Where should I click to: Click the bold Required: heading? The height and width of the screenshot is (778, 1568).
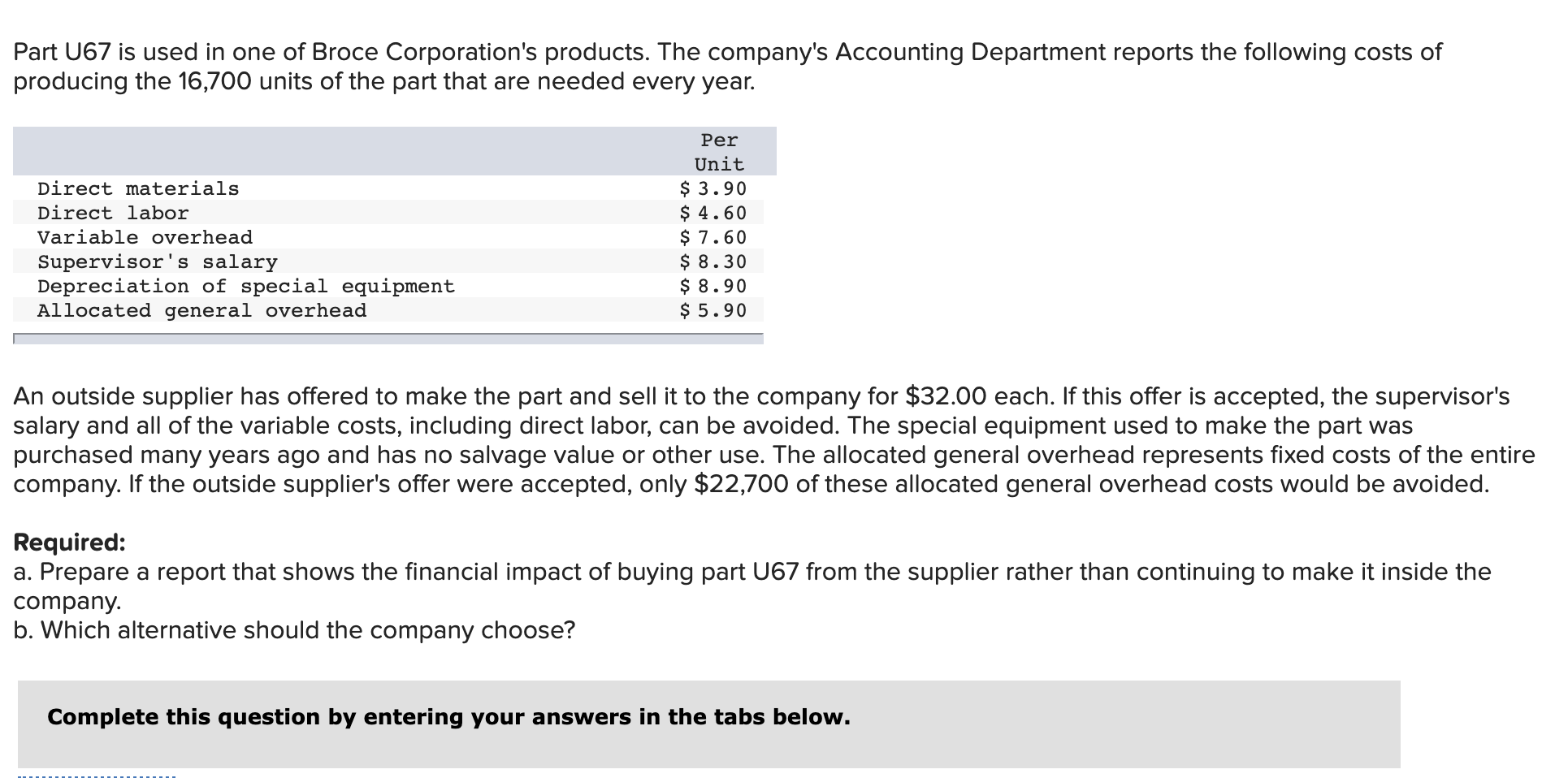coord(70,542)
